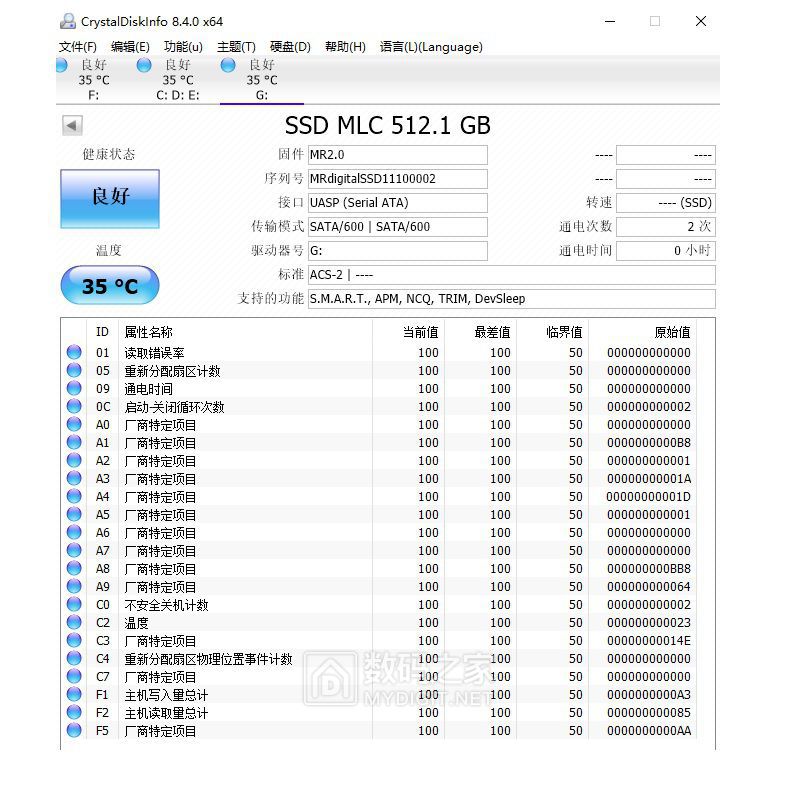Click the drive letter field G:

(x=397, y=251)
